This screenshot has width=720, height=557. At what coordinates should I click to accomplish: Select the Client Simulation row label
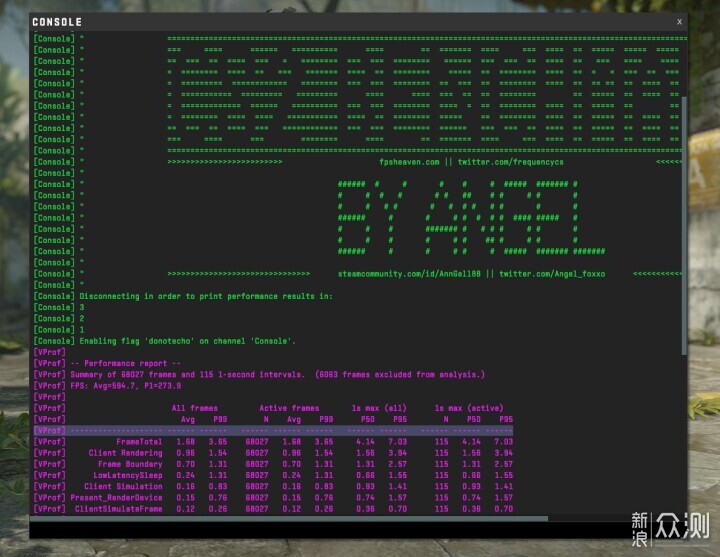click(123, 486)
